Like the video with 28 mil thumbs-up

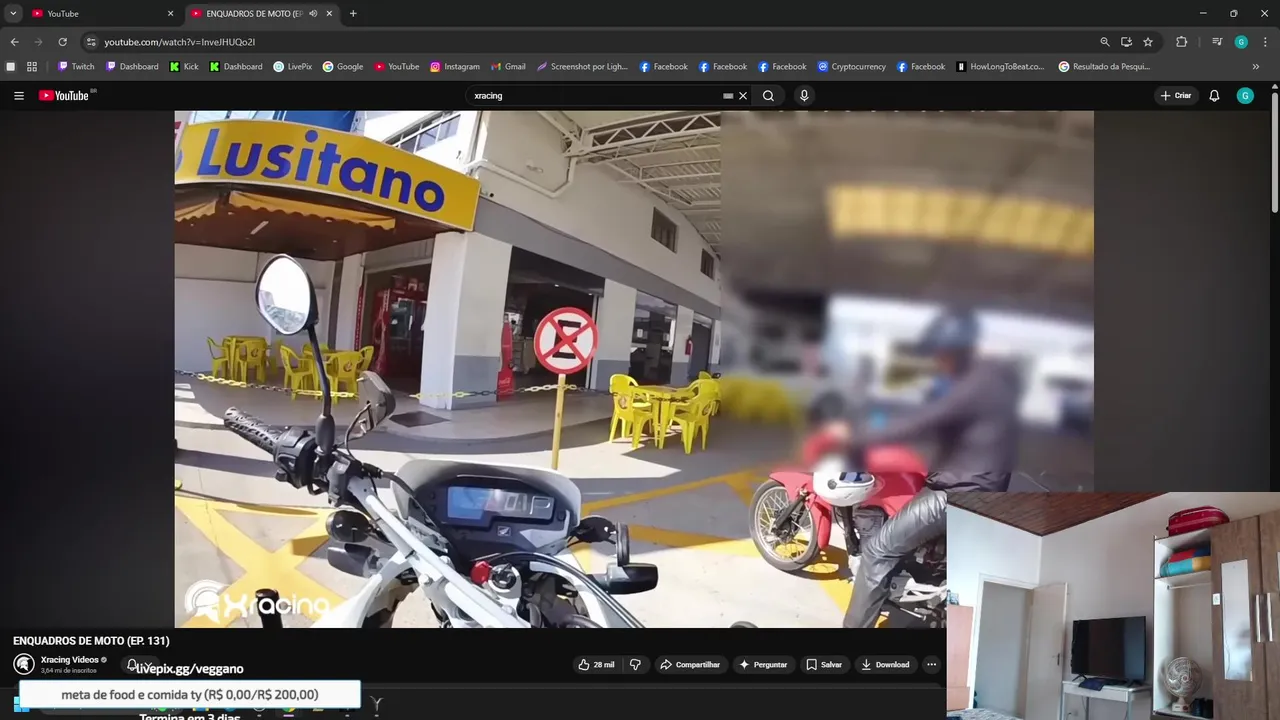click(x=597, y=665)
